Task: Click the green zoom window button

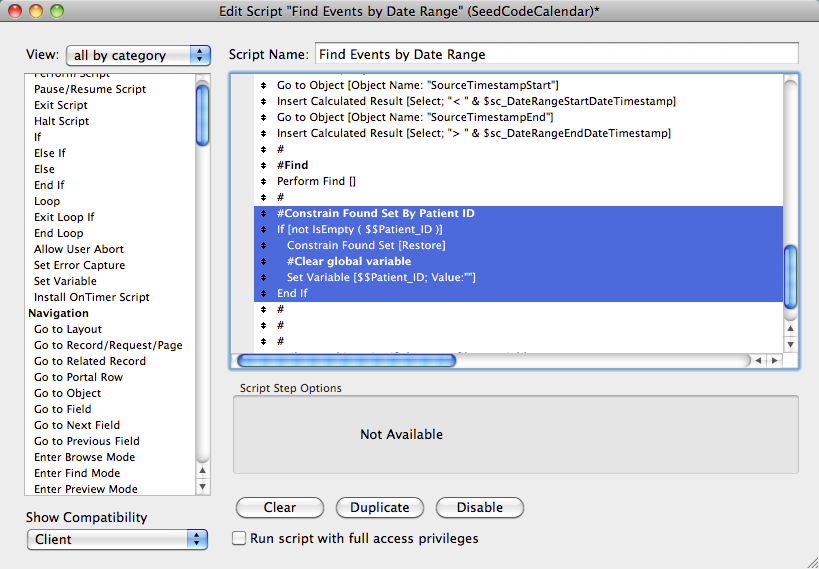Action: pyautogui.click(x=56, y=11)
